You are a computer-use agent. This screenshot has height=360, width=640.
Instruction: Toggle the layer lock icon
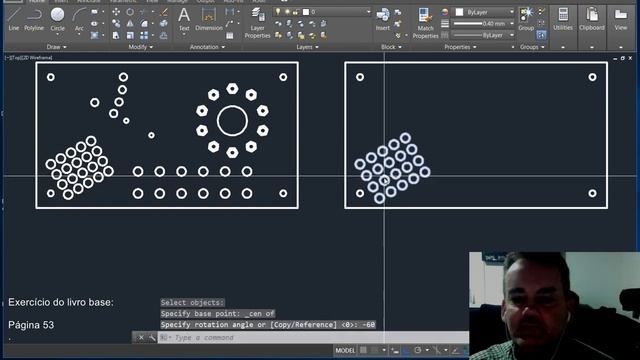pos(296,12)
